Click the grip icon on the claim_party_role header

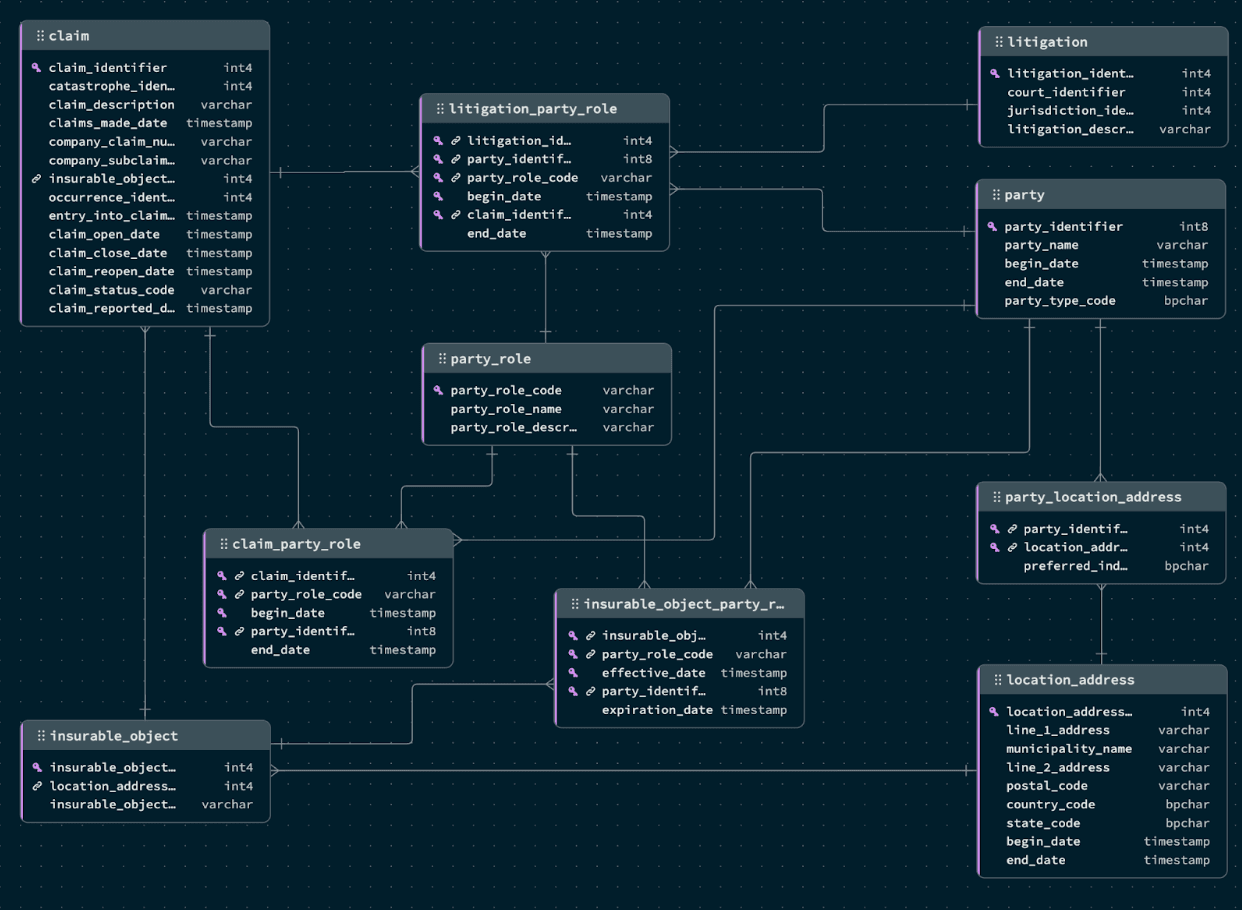pyautogui.click(x=223, y=544)
